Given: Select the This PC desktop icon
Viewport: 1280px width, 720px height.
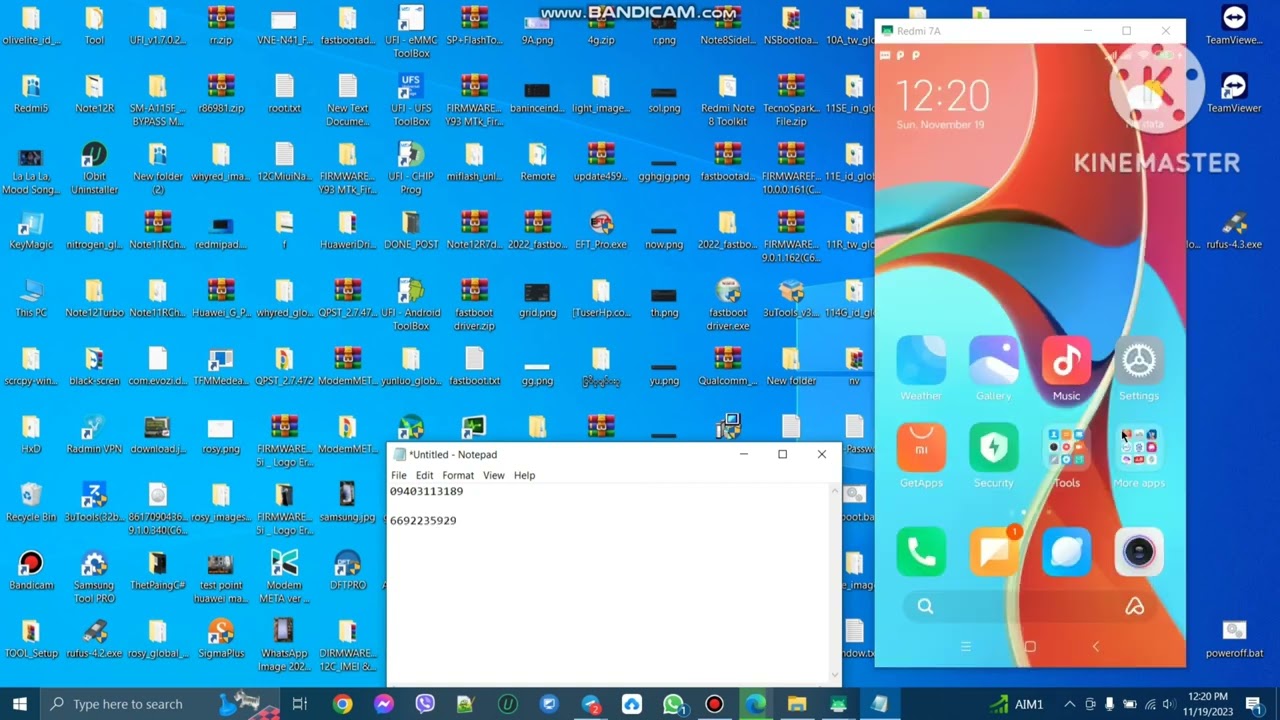Looking at the screenshot, I should (31, 298).
